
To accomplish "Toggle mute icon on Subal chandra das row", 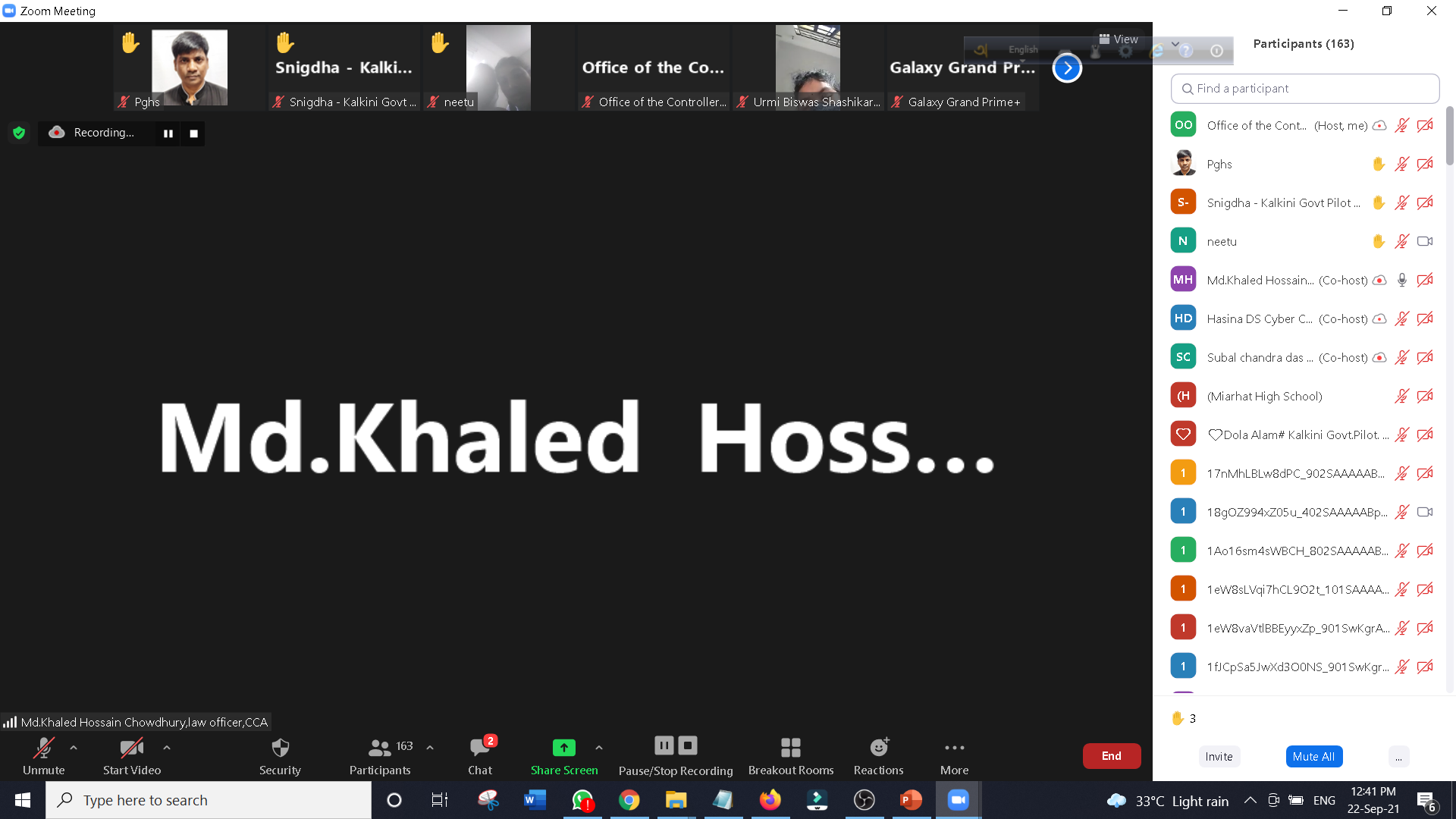I will 1401,357.
